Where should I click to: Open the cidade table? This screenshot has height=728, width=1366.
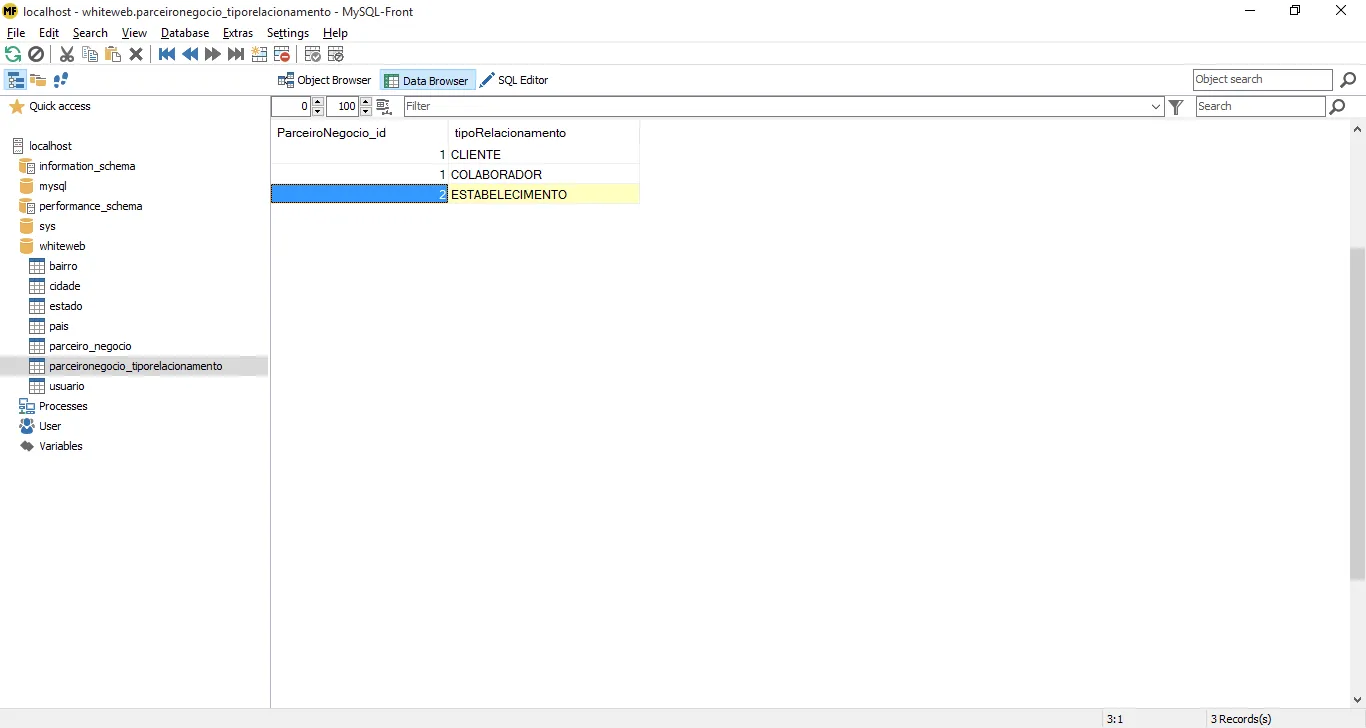click(64, 286)
